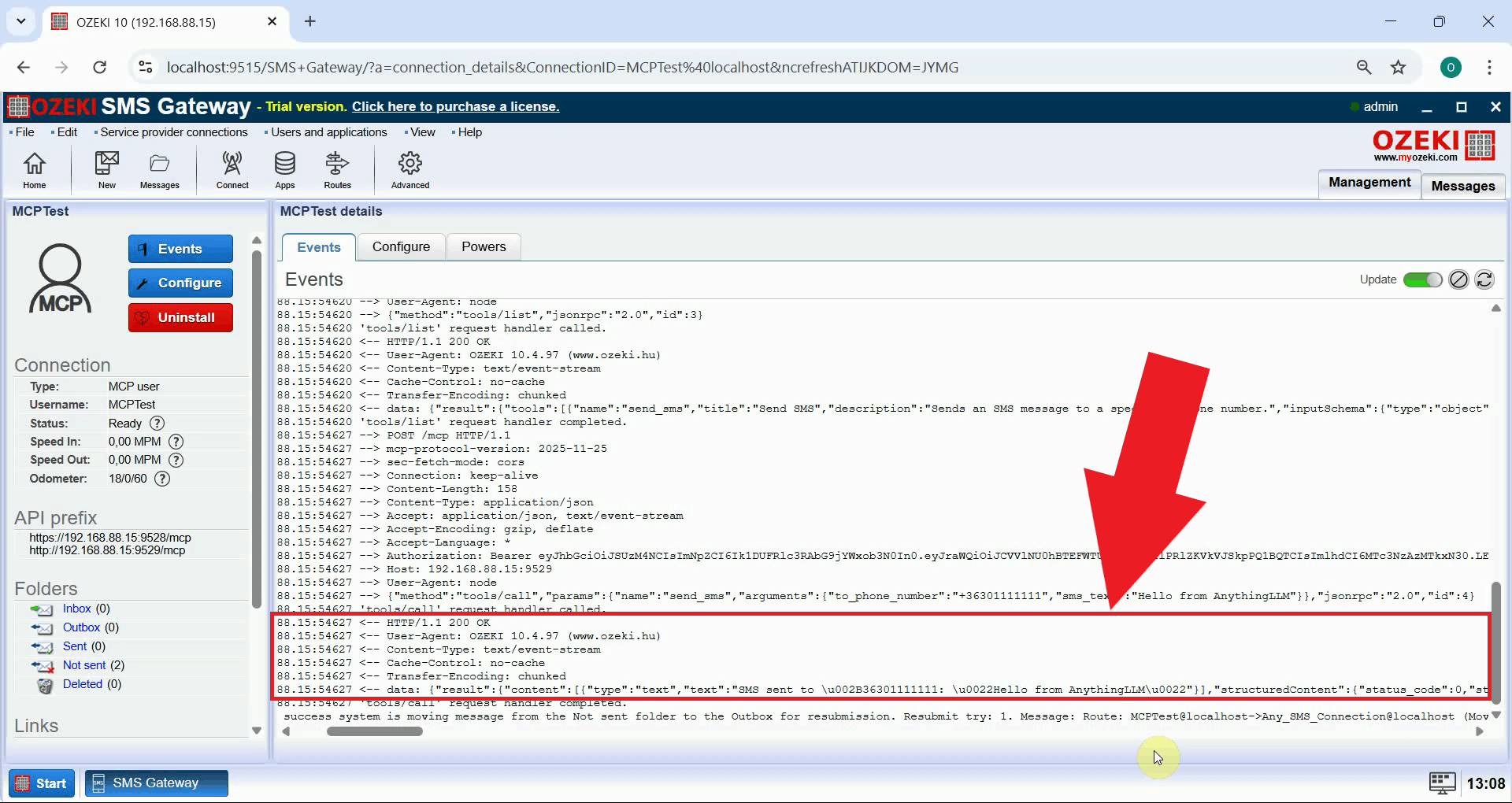Click the events horizontal scrollbar thumb

coord(375,731)
